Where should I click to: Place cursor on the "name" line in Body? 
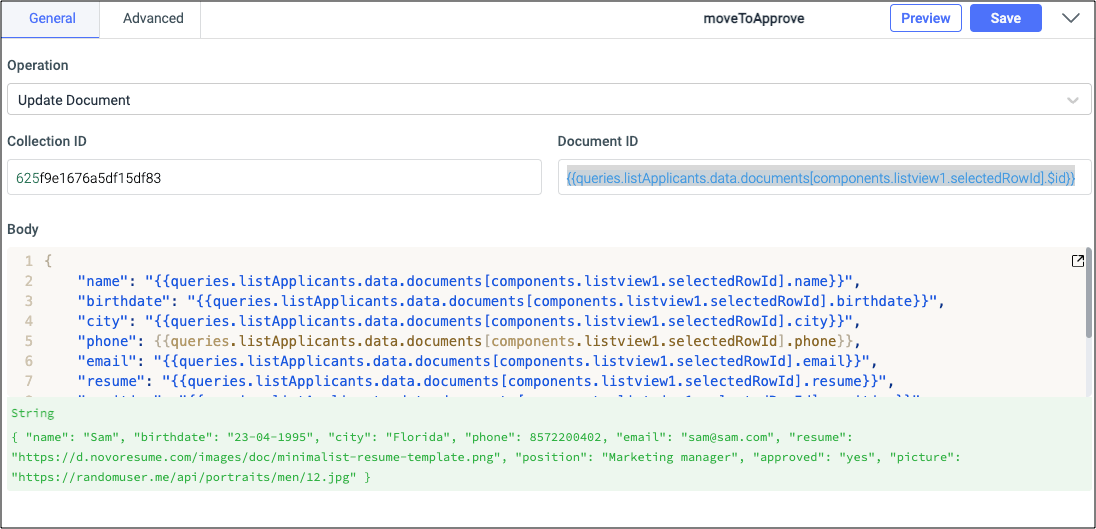click(x=468, y=281)
